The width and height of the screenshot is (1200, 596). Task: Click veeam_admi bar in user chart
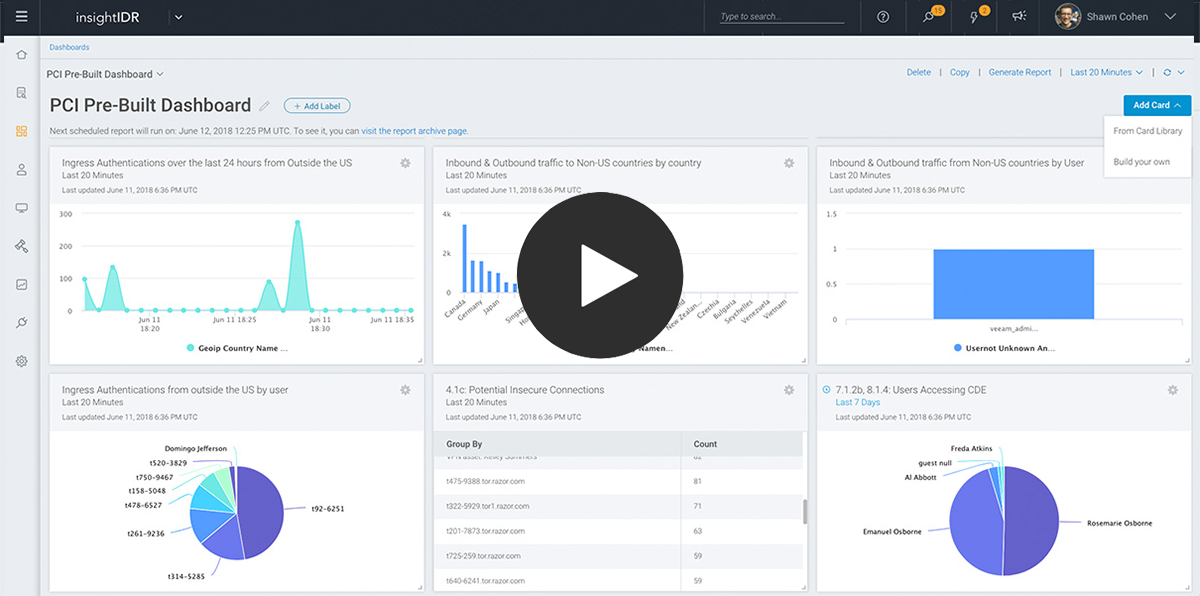pos(1013,284)
